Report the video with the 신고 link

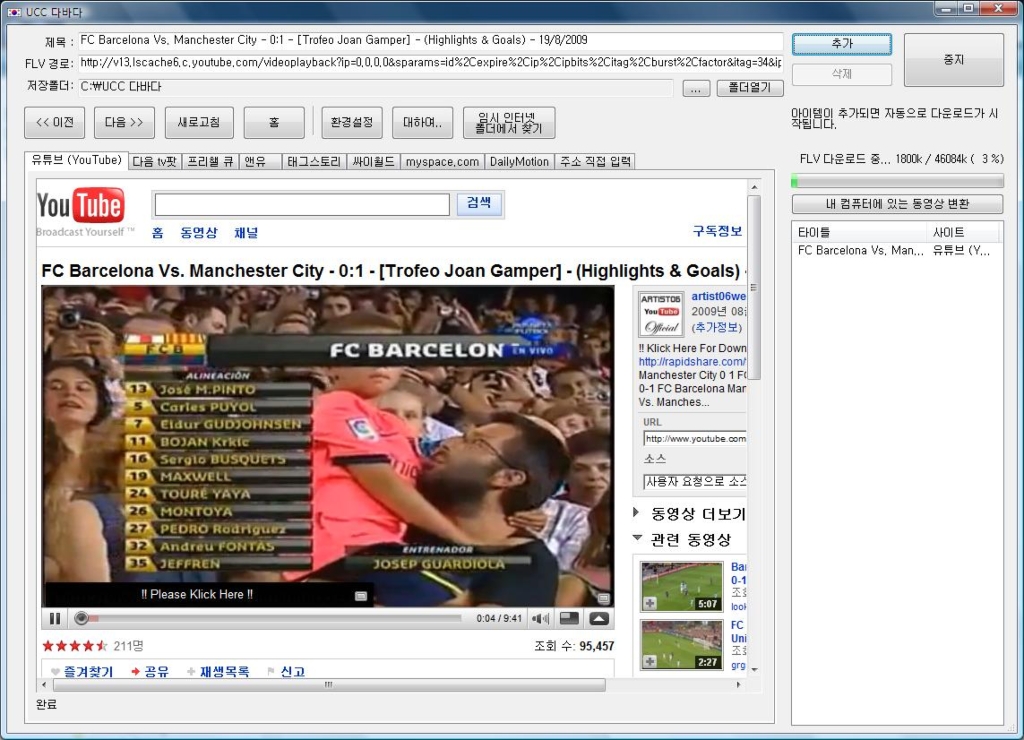[293, 671]
